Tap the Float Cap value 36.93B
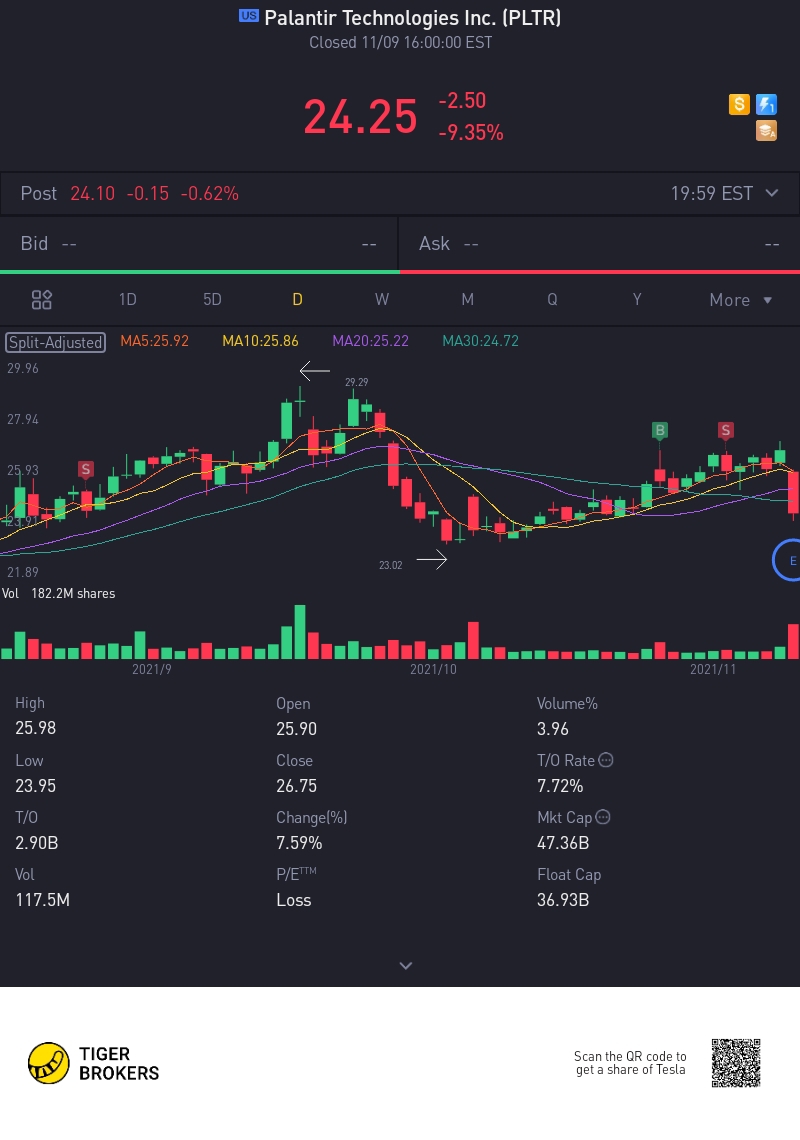This screenshot has height=1140, width=800. click(x=563, y=899)
